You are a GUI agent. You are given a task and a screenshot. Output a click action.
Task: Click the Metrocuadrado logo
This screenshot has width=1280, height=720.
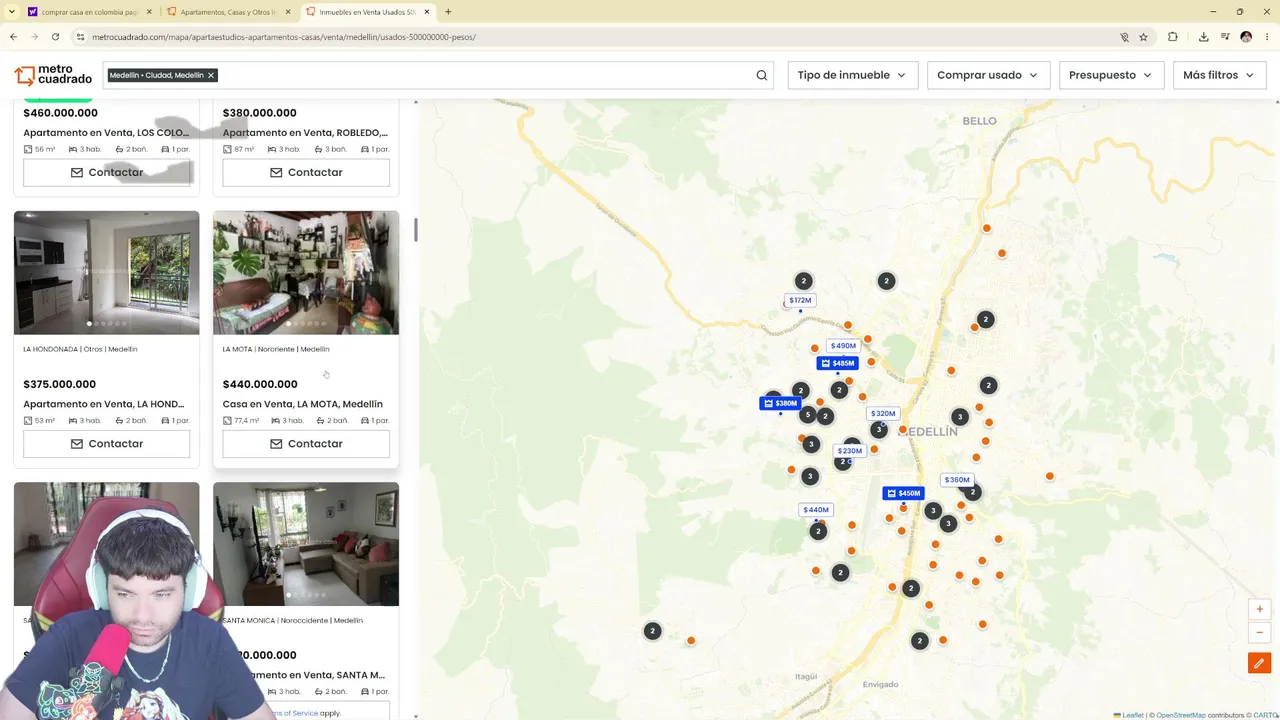click(x=53, y=75)
